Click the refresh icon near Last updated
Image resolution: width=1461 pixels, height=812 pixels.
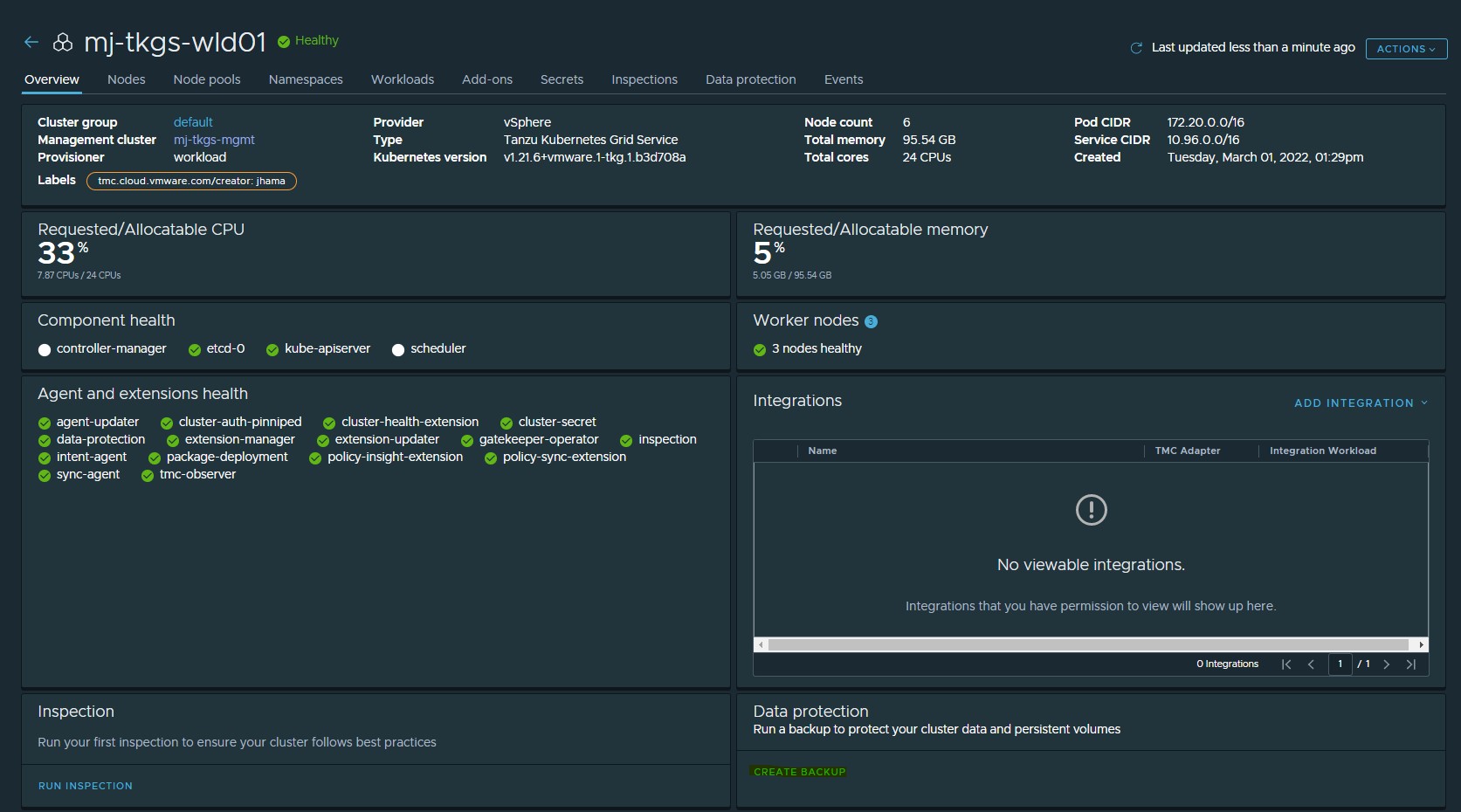click(x=1136, y=48)
